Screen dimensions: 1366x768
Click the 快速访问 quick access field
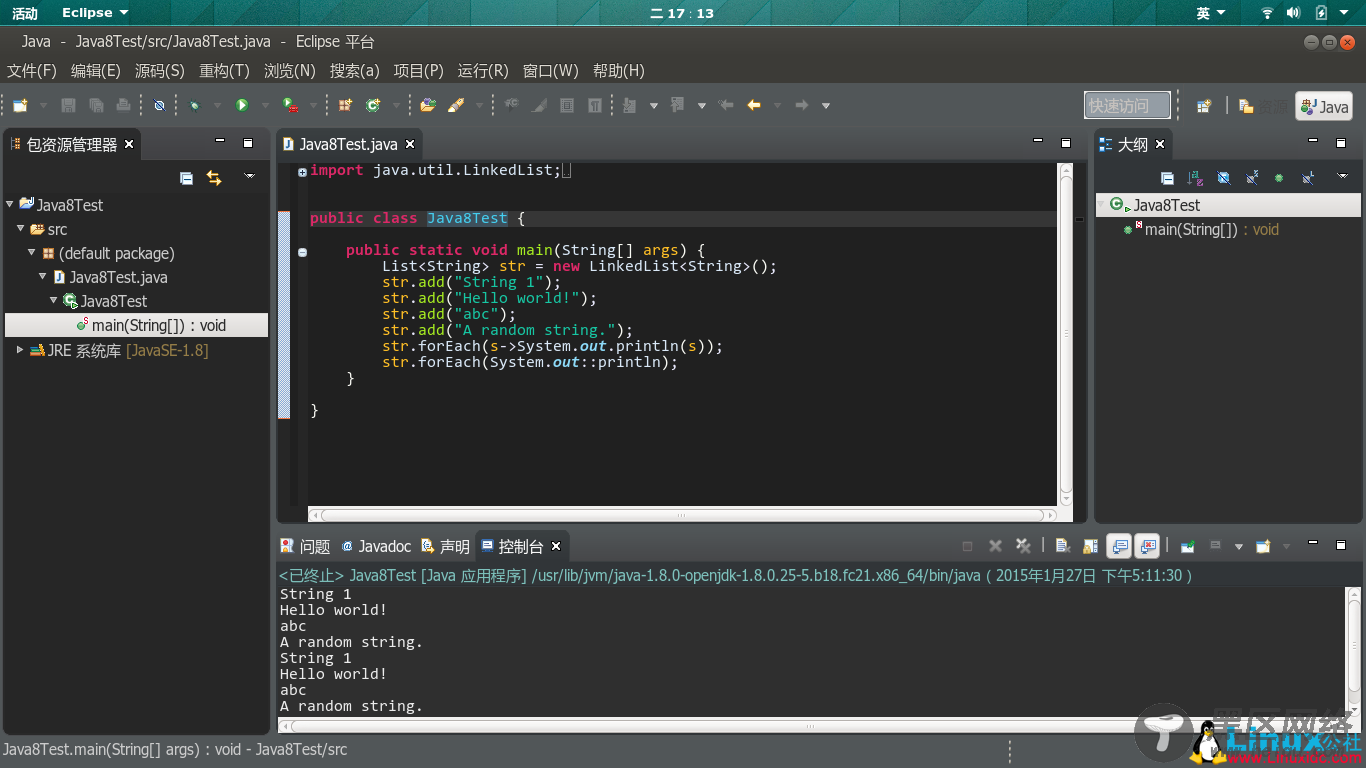(x=1127, y=105)
